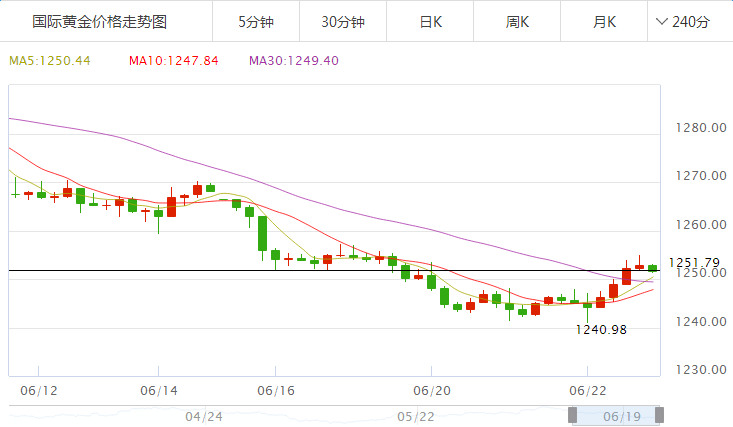Click the left handle of range slider
This screenshot has width=733, height=427.
[x=573, y=415]
